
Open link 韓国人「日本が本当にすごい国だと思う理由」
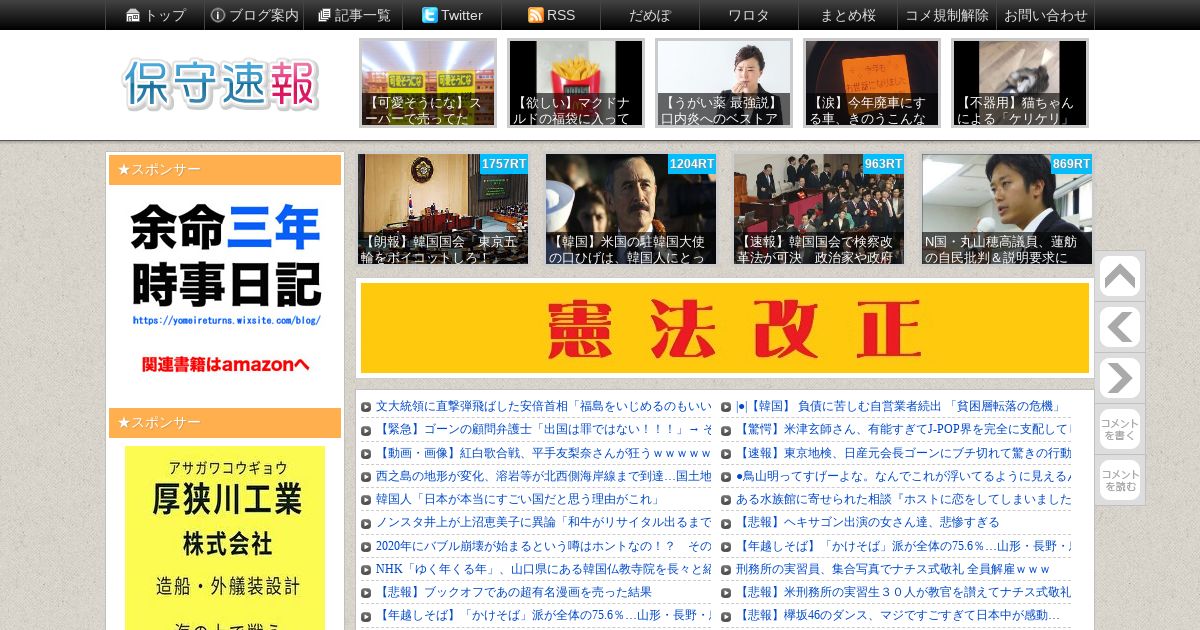(x=518, y=499)
